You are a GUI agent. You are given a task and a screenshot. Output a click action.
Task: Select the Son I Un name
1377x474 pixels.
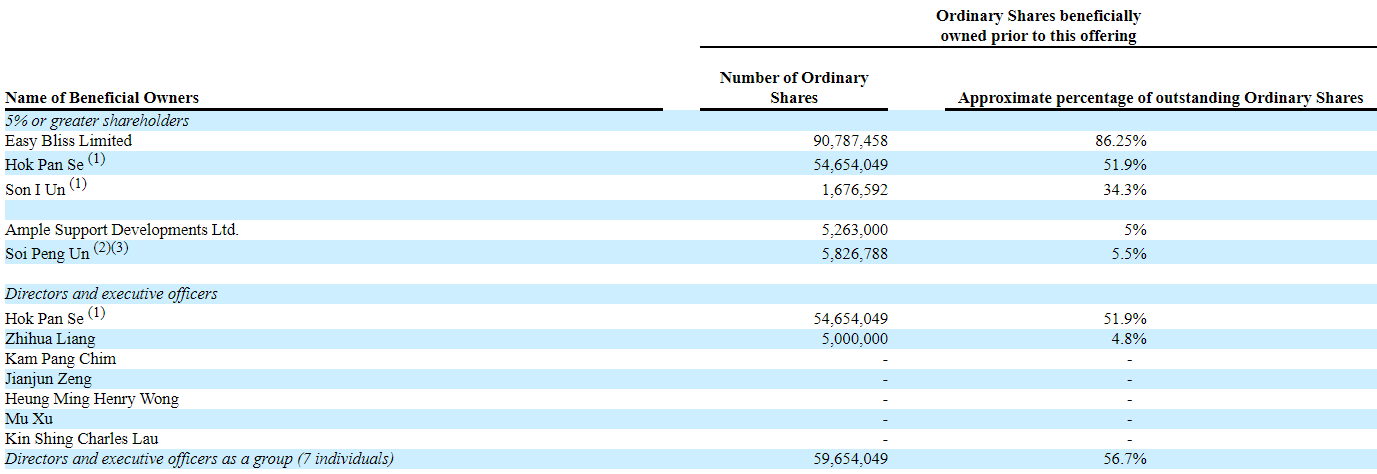click(x=37, y=189)
